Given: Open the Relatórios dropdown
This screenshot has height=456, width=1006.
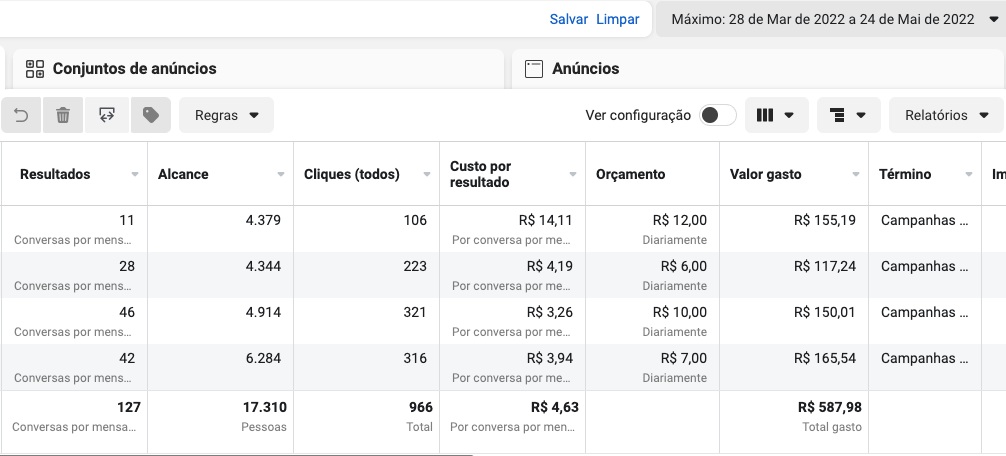Looking at the screenshot, I should pyautogui.click(x=946, y=115).
